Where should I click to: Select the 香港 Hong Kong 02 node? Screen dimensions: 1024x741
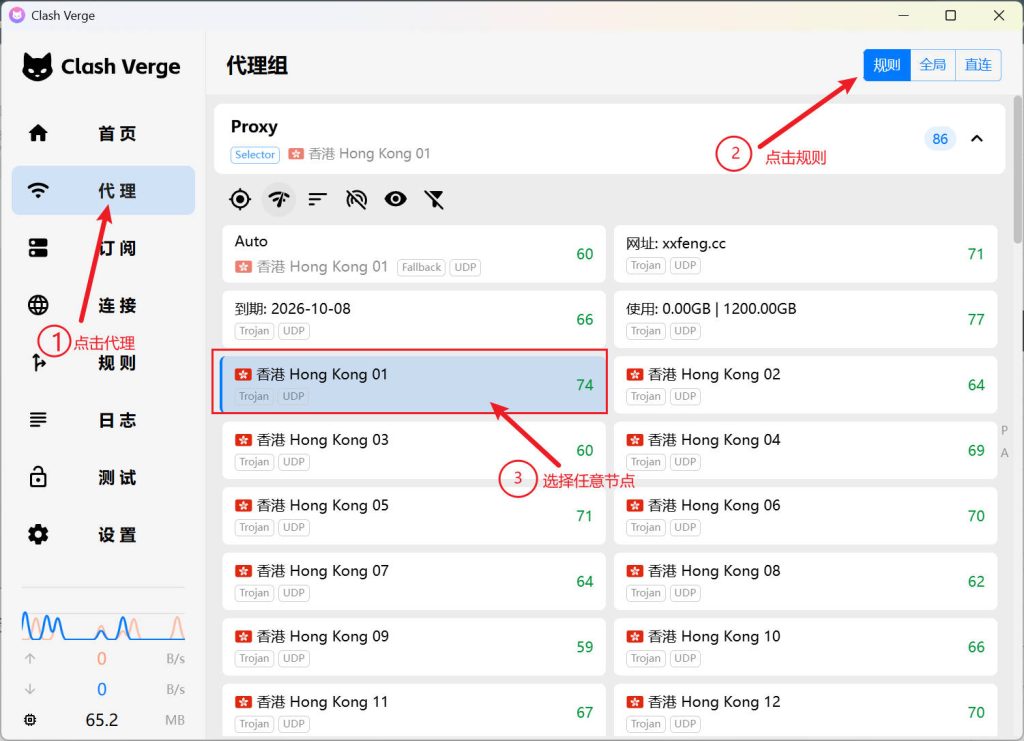(x=805, y=384)
